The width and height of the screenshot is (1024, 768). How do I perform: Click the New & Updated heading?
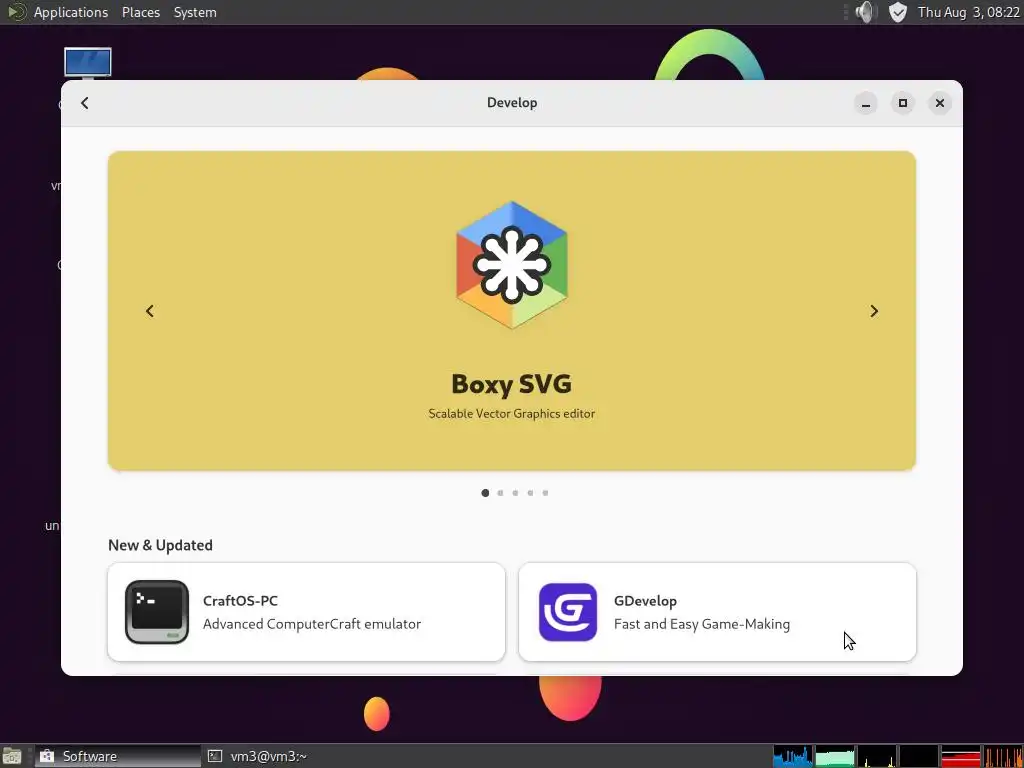click(161, 545)
